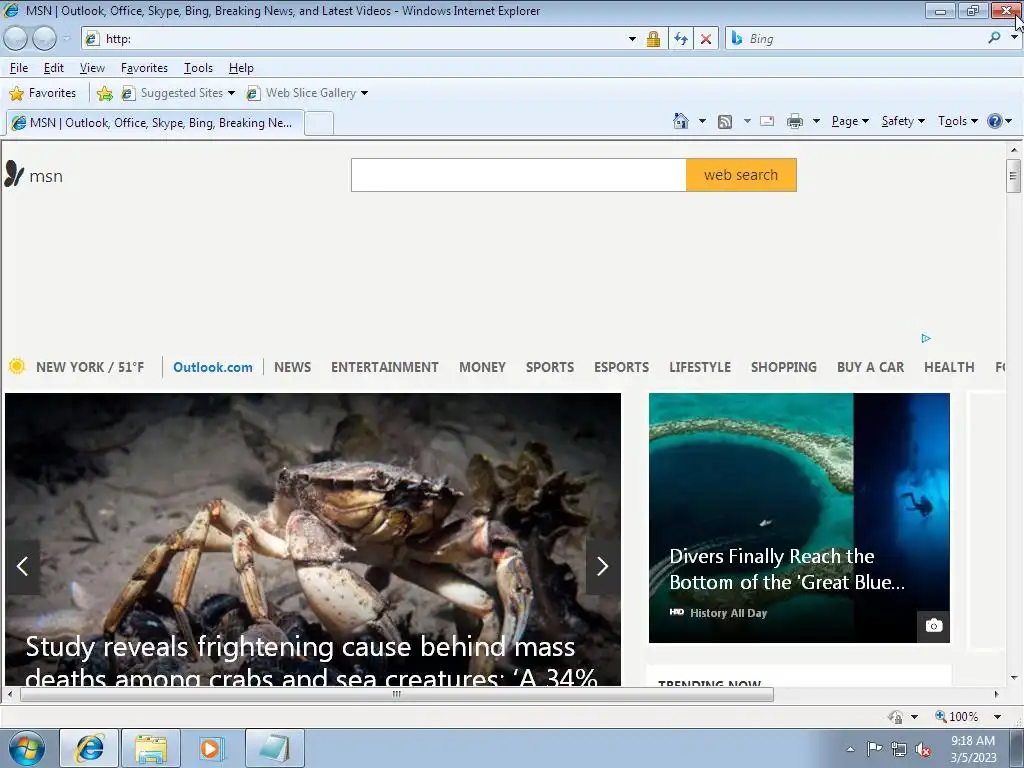Open the View menu
Image resolution: width=1024 pixels, height=768 pixels.
(92, 68)
